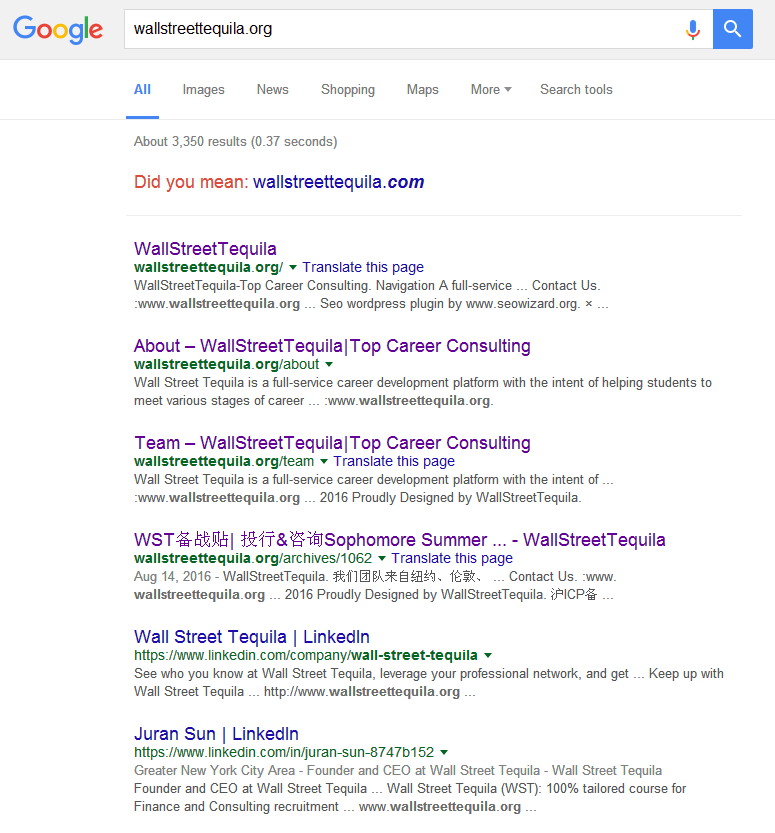Click the Google logo
775x833 pixels.
pyautogui.click(x=58, y=29)
